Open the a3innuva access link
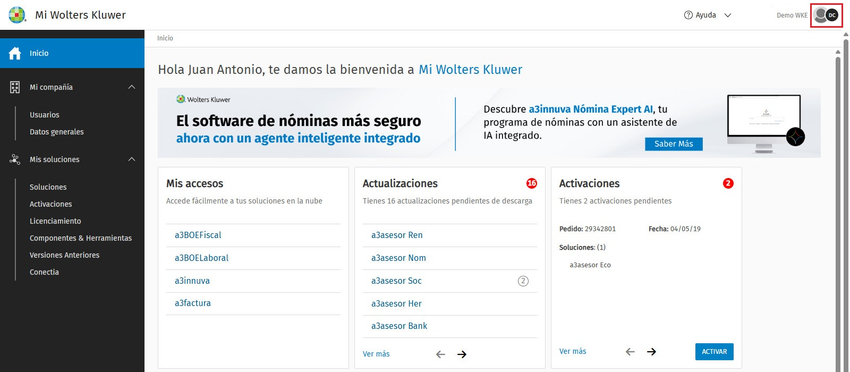The image size is (850, 372). point(192,281)
